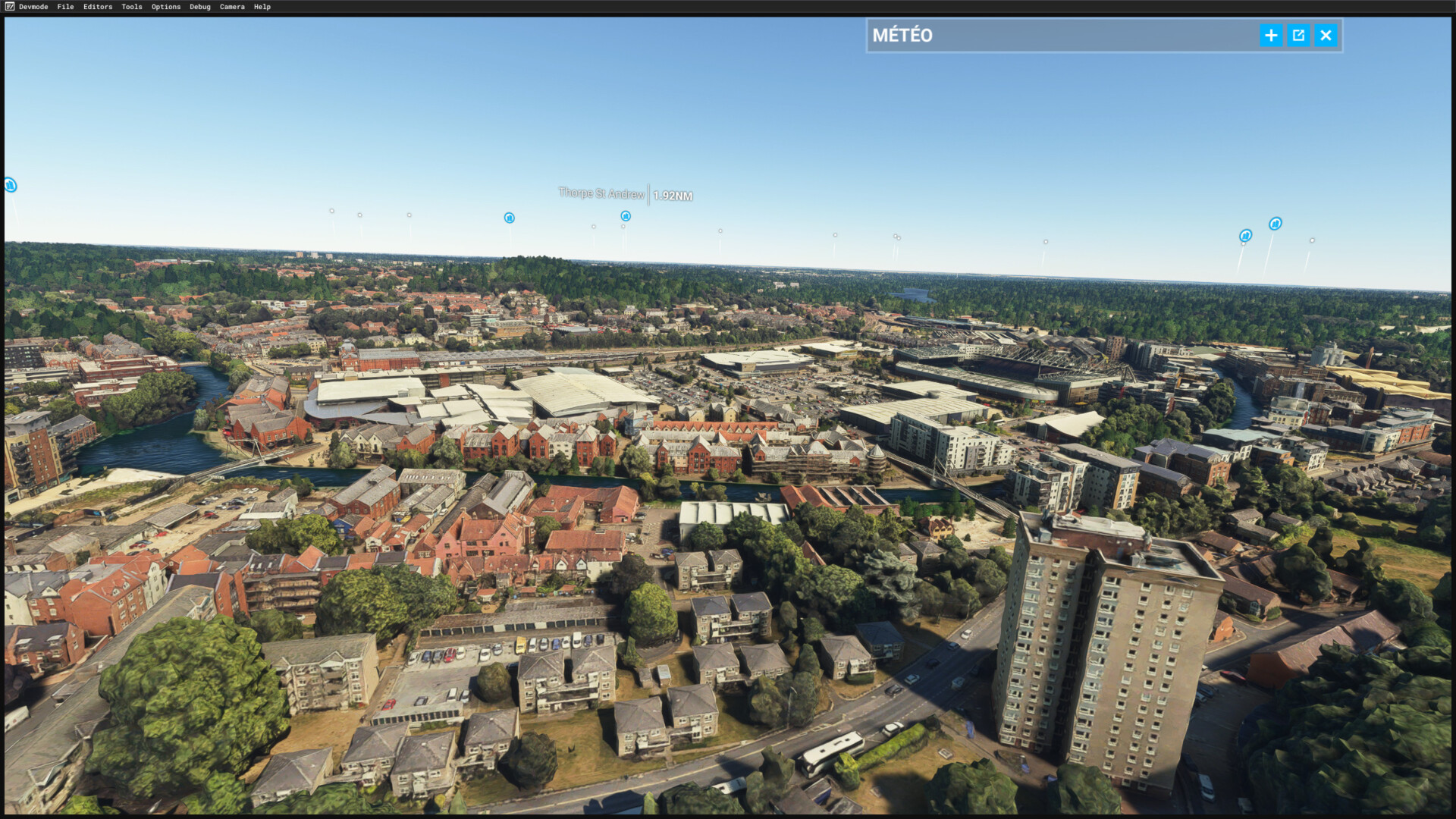Click the city marker left of Thorpe St Andrew

point(510,218)
